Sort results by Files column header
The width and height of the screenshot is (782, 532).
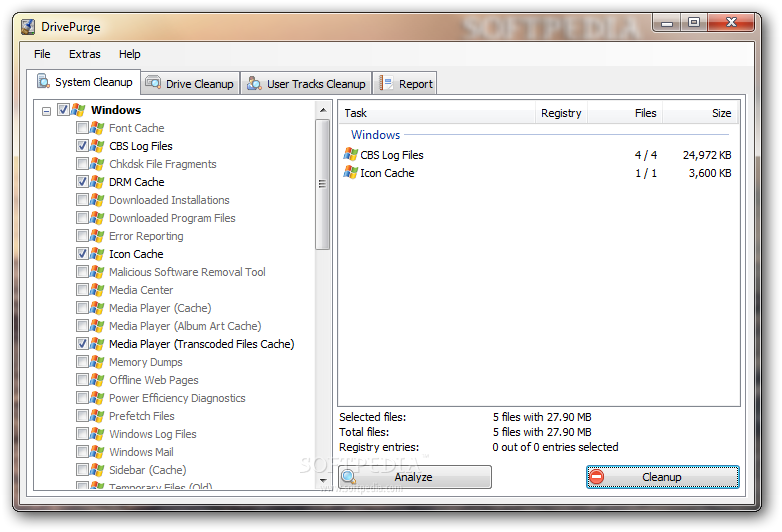pyautogui.click(x=625, y=113)
